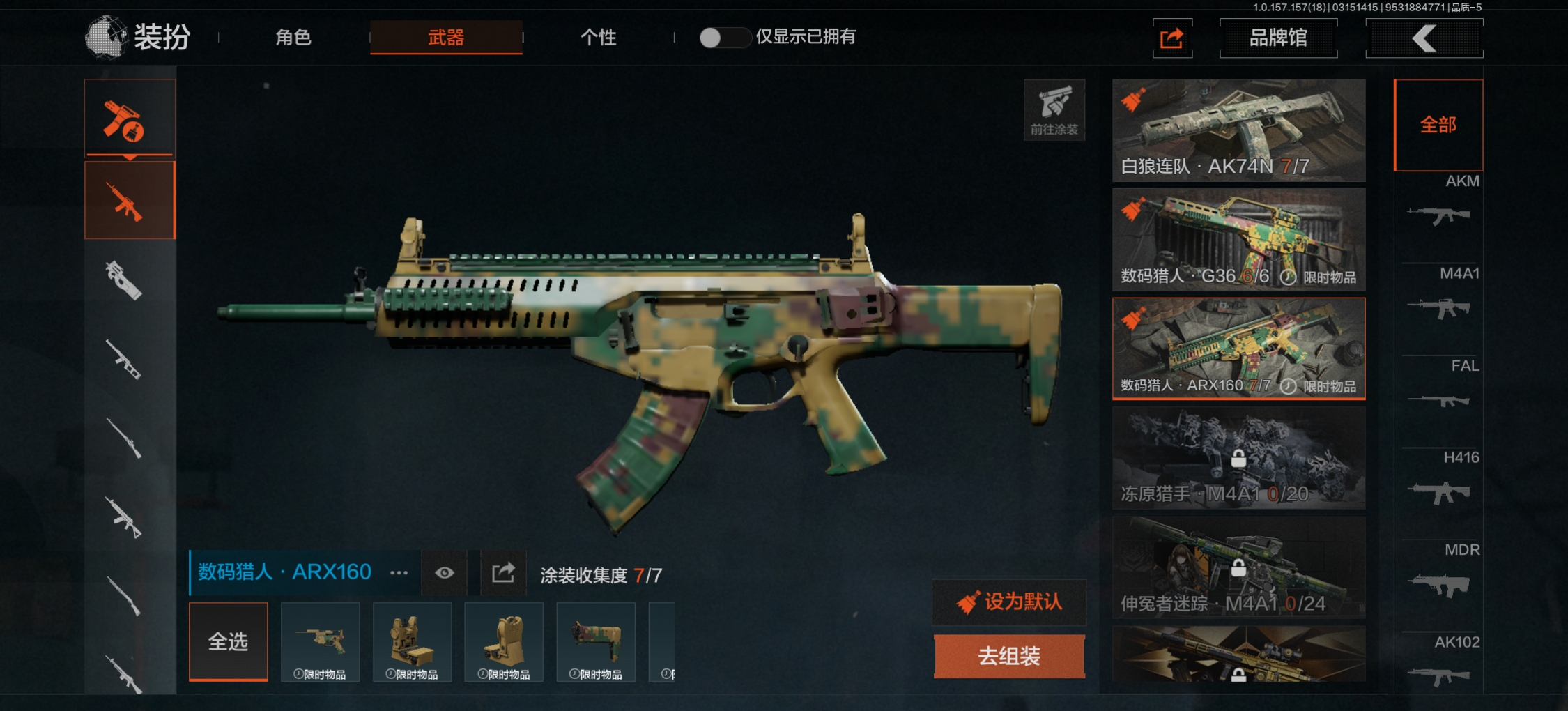Select 白狼连队 AK74N skin thumbnail
1568x711 pixels.
[1238, 130]
